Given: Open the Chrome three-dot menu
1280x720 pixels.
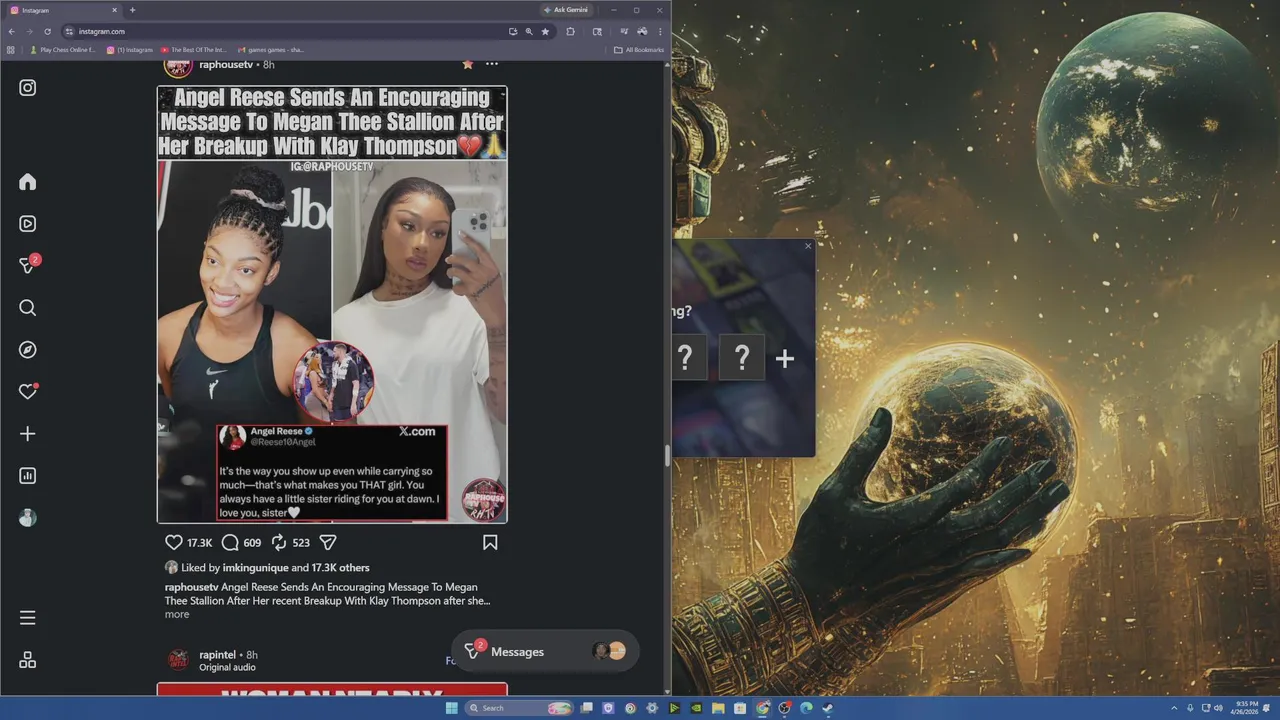Looking at the screenshot, I should 660,31.
